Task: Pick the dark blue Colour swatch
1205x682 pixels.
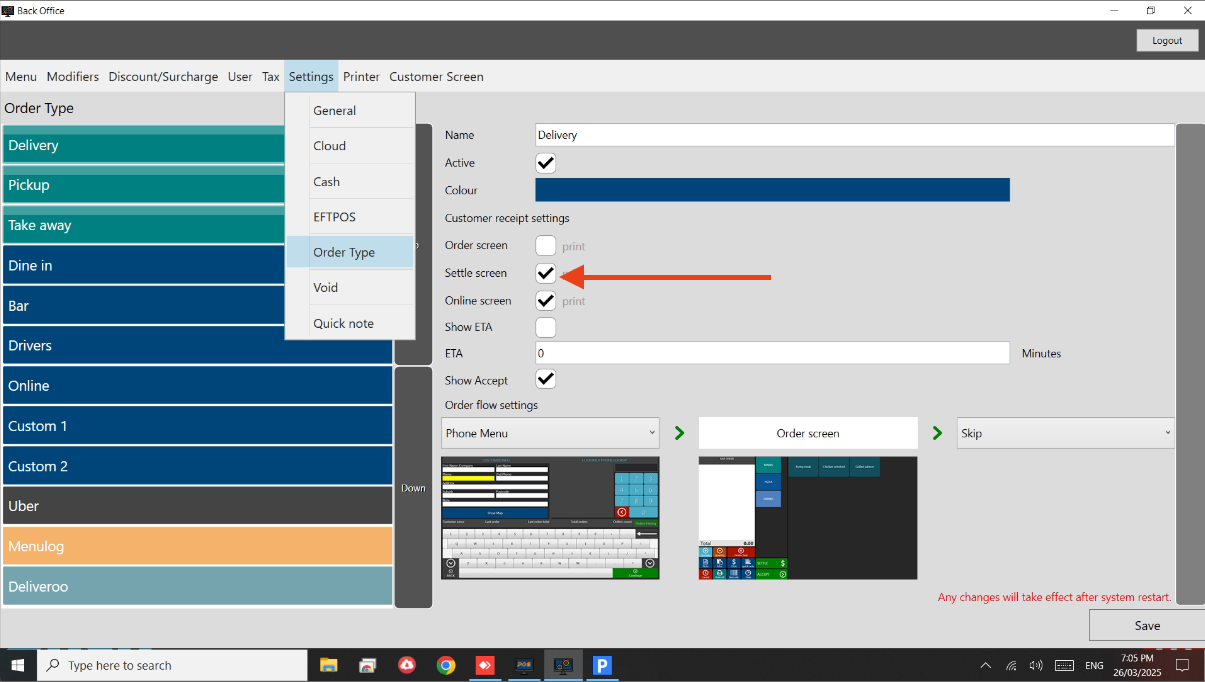Action: tap(772, 190)
